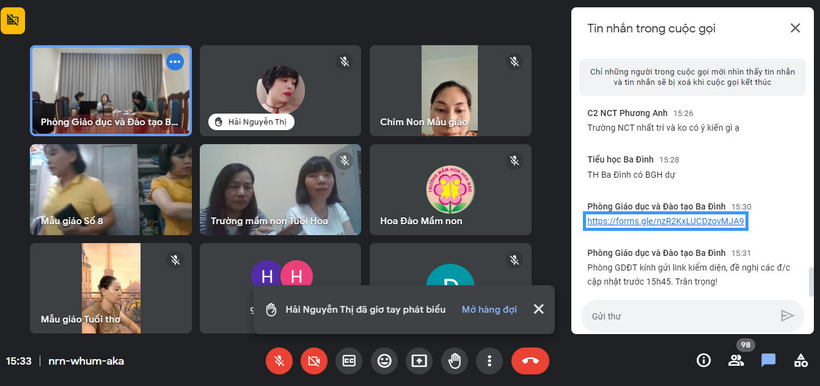Open the three-dot options on Phòng Giáo dục tile
The height and width of the screenshot is (386, 820).
point(175,61)
